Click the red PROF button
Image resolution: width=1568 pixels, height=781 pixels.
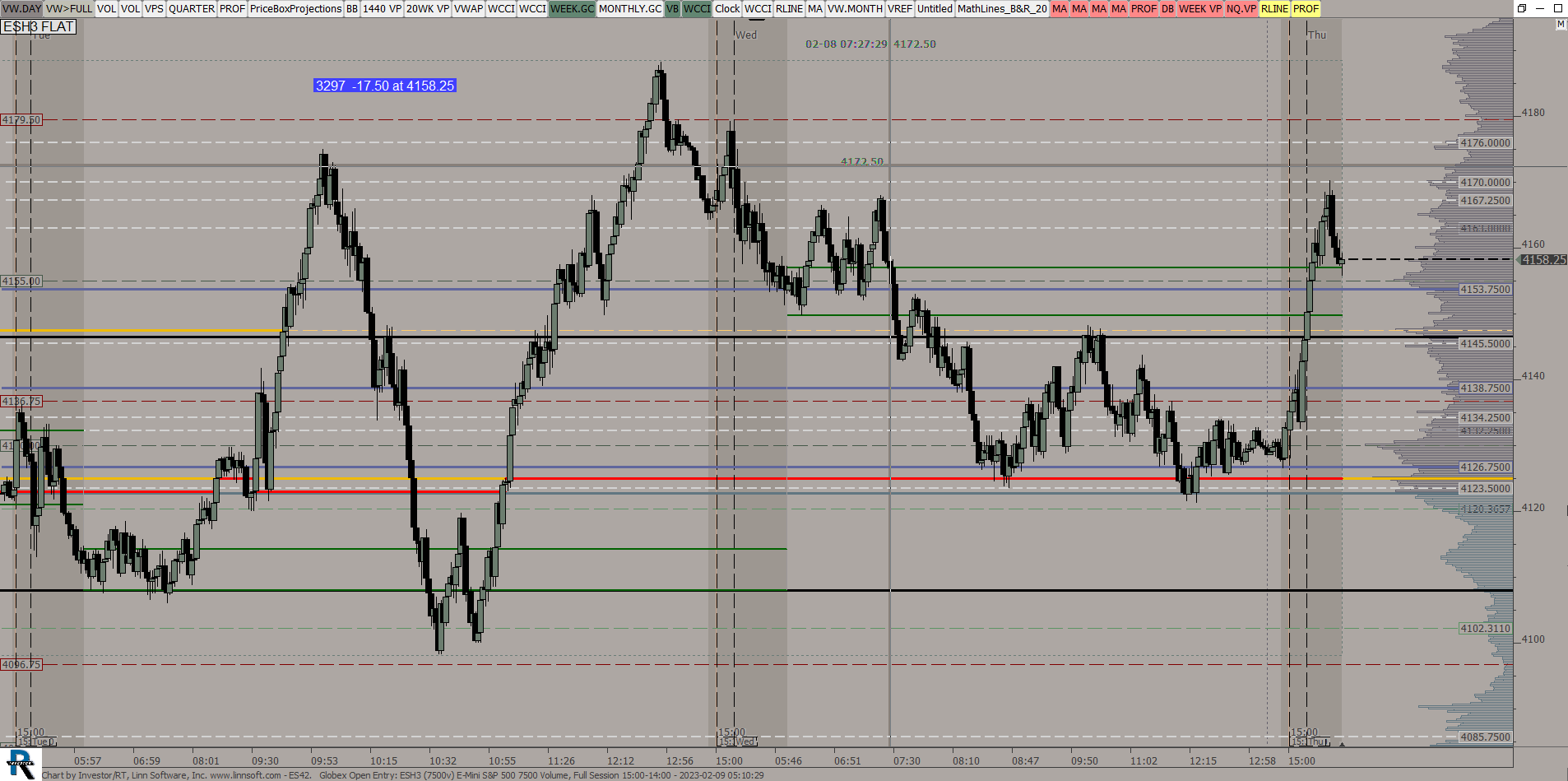click(x=1144, y=8)
